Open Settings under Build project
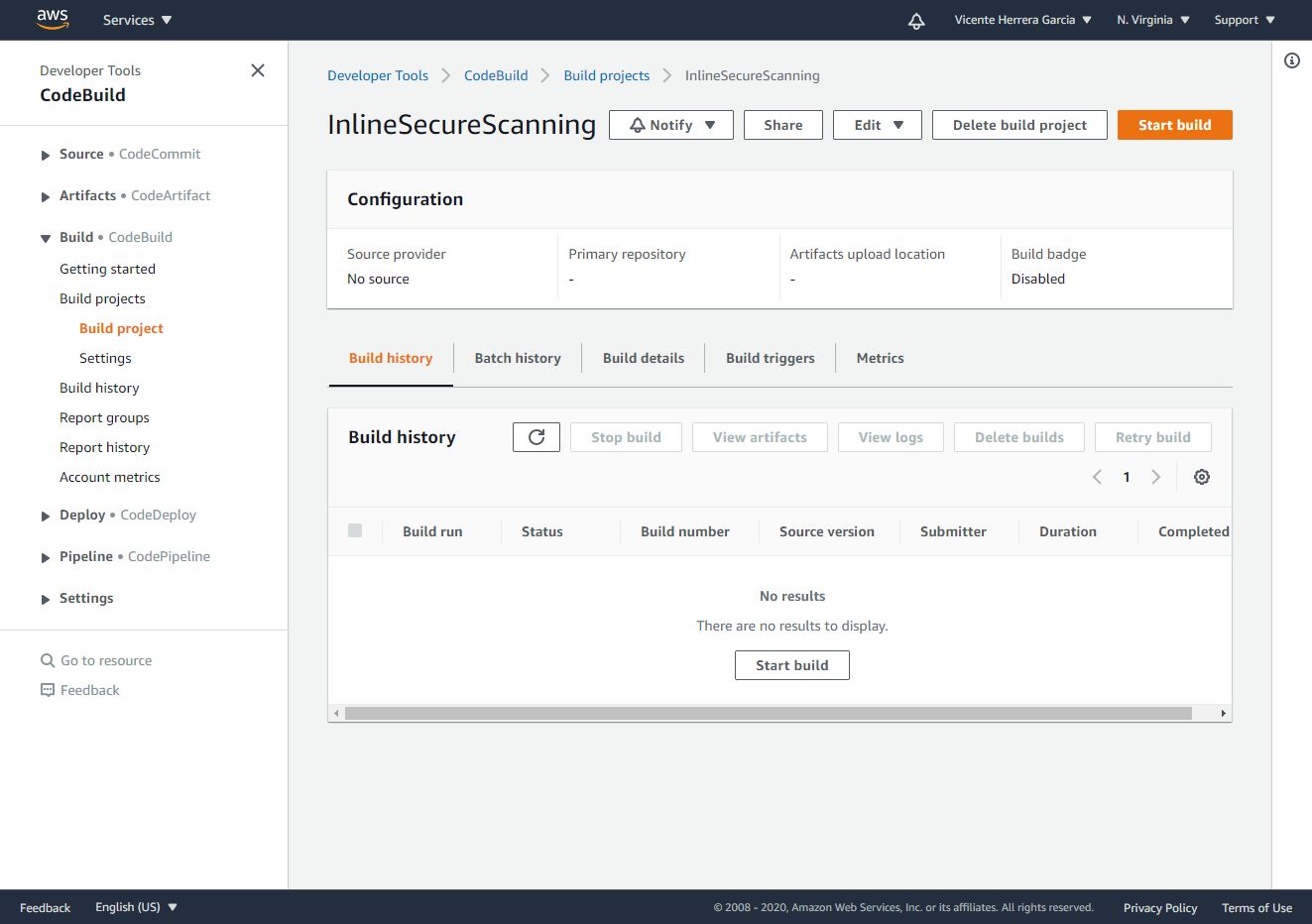The width and height of the screenshot is (1312, 924). tap(105, 358)
